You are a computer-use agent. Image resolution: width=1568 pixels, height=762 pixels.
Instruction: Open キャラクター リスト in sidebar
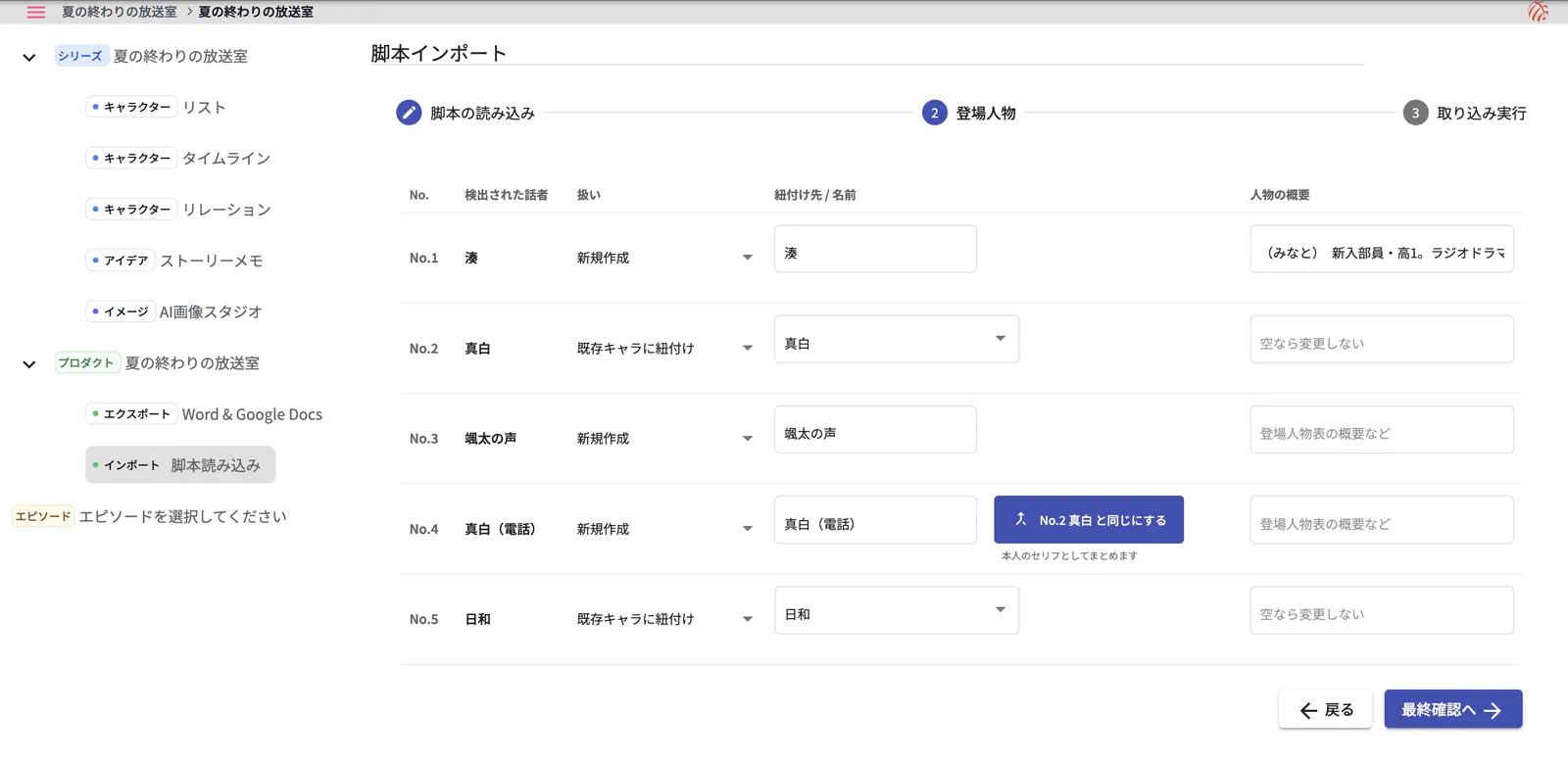click(x=157, y=107)
